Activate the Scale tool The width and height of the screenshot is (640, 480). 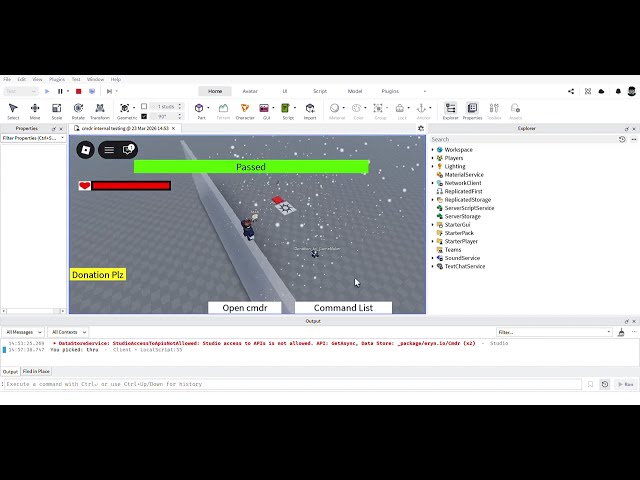coord(56,111)
